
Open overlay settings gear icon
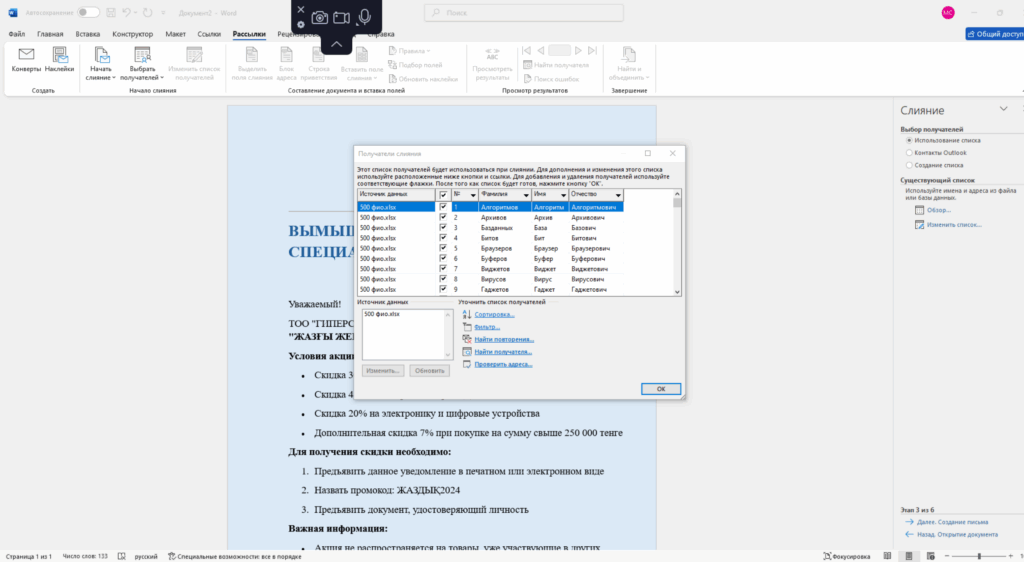[300, 25]
